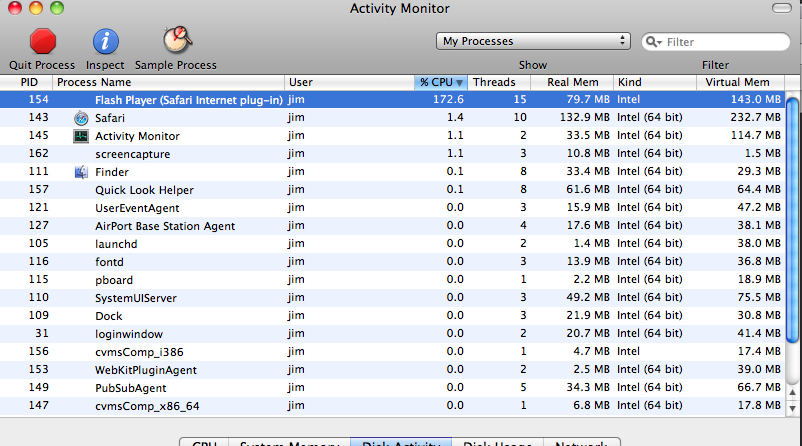The width and height of the screenshot is (802, 446).
Task: Open the My Processes dropdown
Action: 533,41
